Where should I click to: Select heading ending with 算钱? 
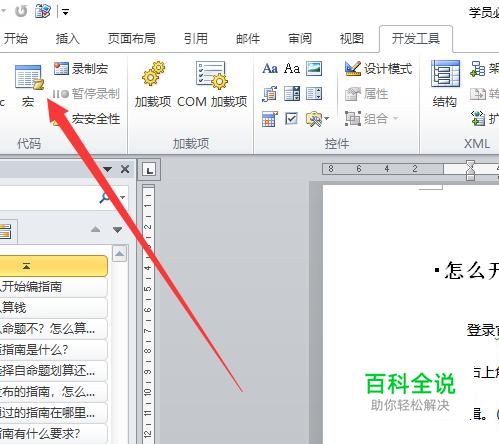(53, 307)
